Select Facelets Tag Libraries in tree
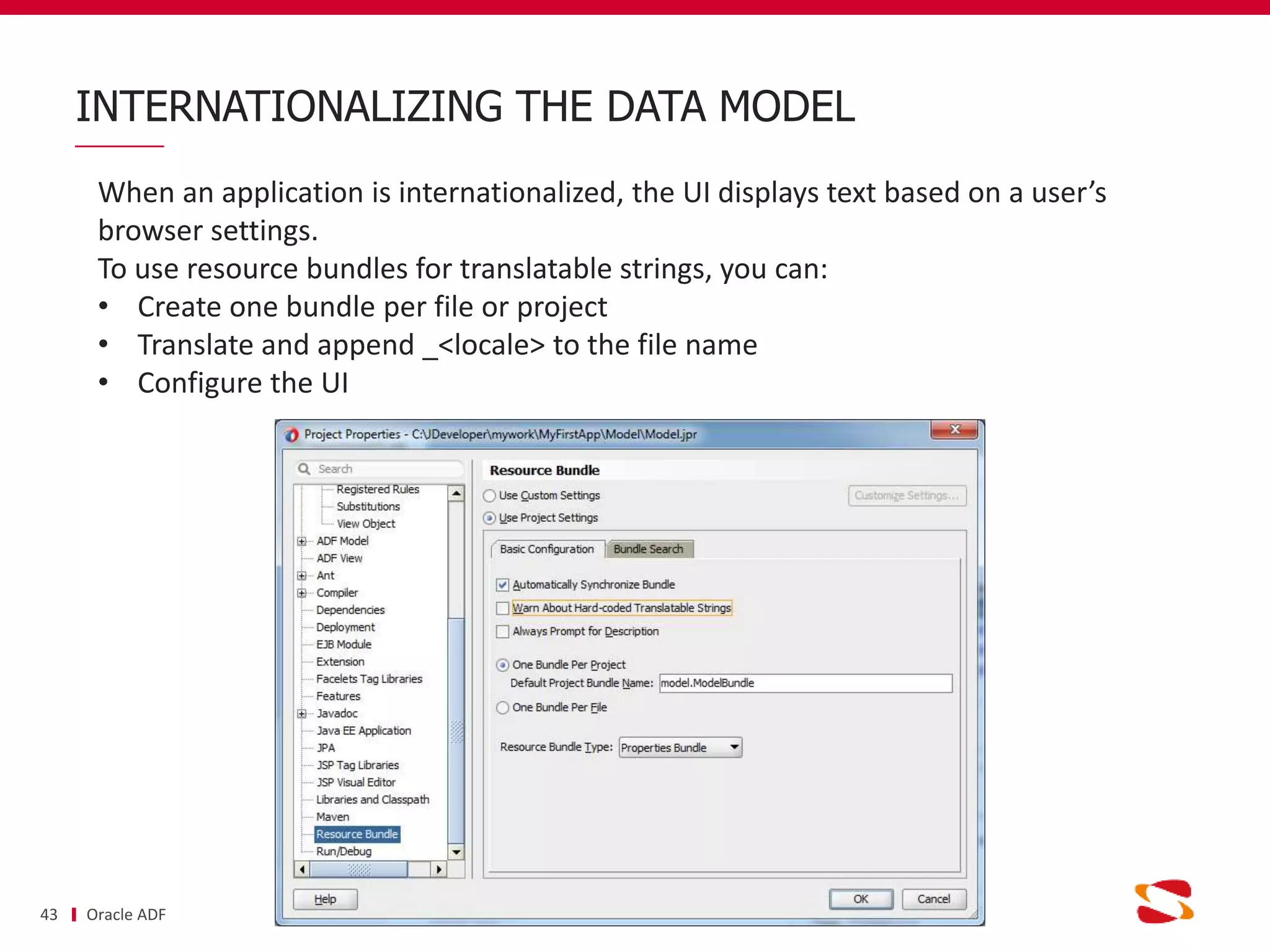The image size is (1270, 952). tap(369, 679)
